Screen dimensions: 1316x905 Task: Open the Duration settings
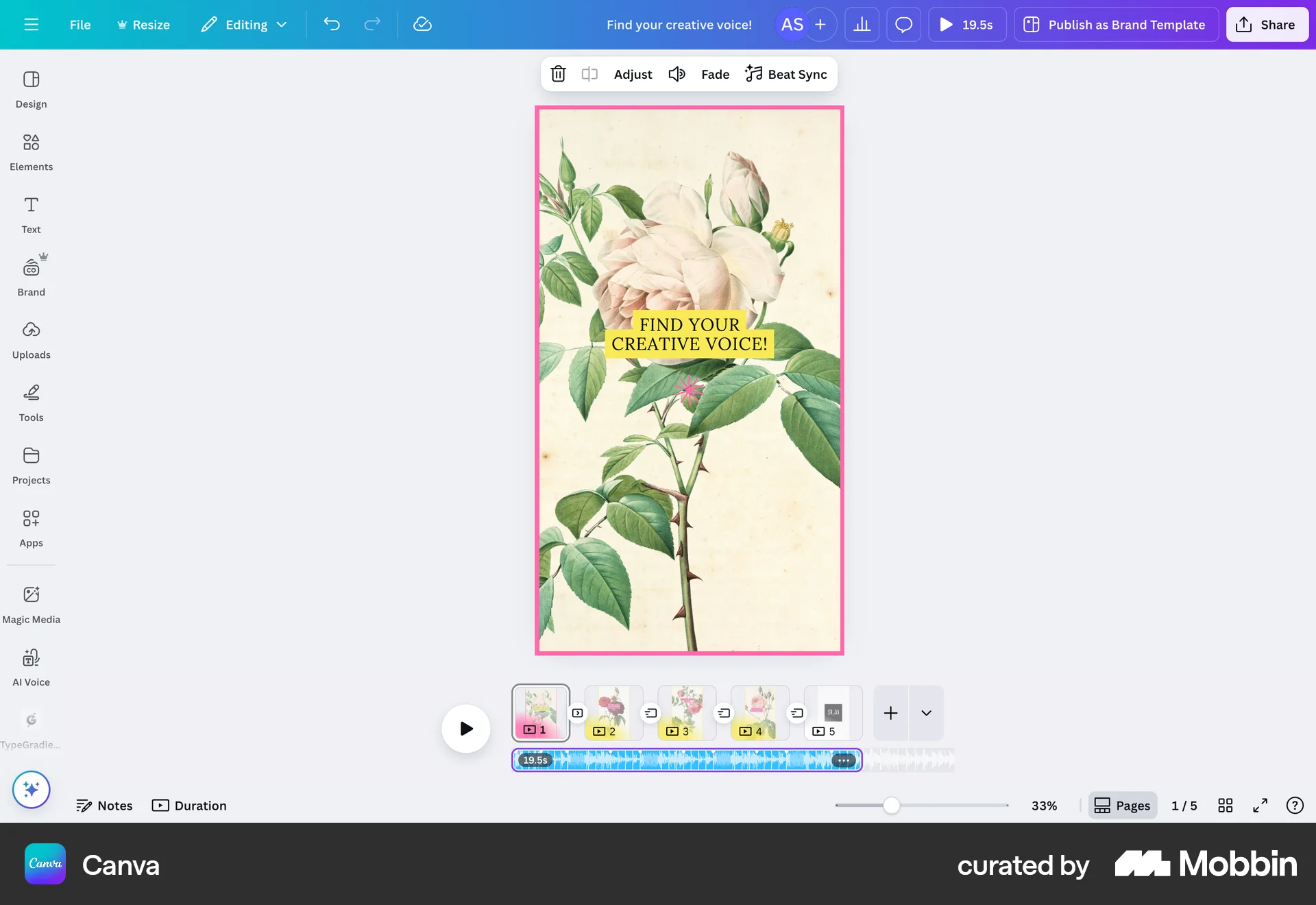coord(189,806)
